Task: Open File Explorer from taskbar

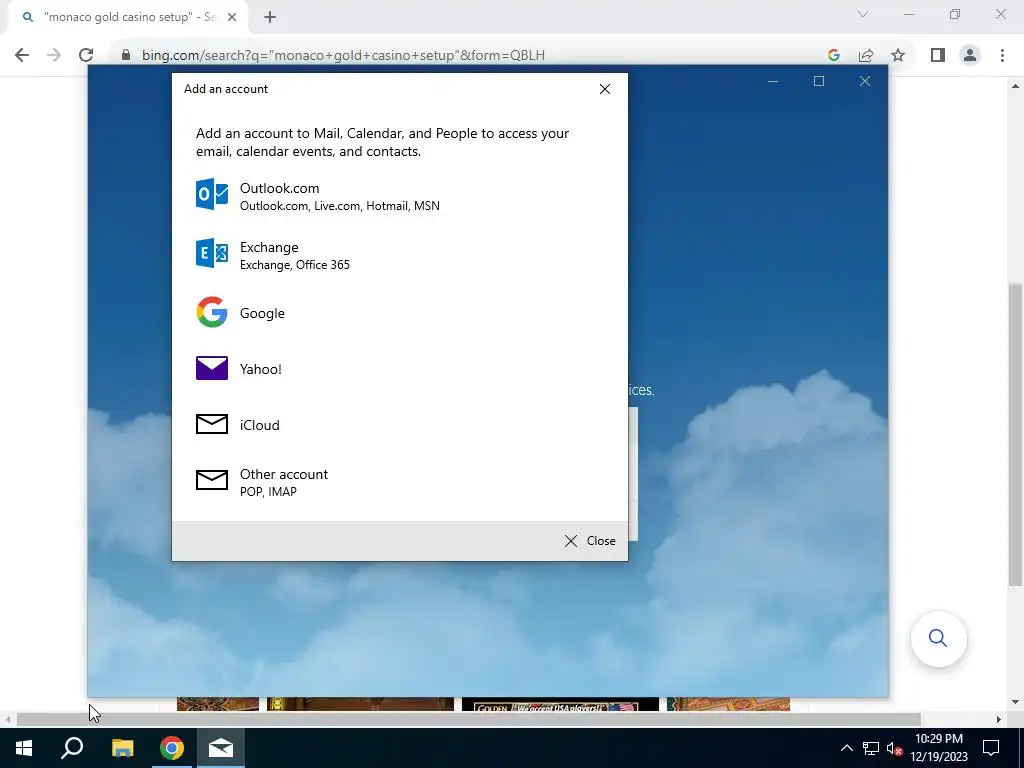Action: click(x=122, y=748)
